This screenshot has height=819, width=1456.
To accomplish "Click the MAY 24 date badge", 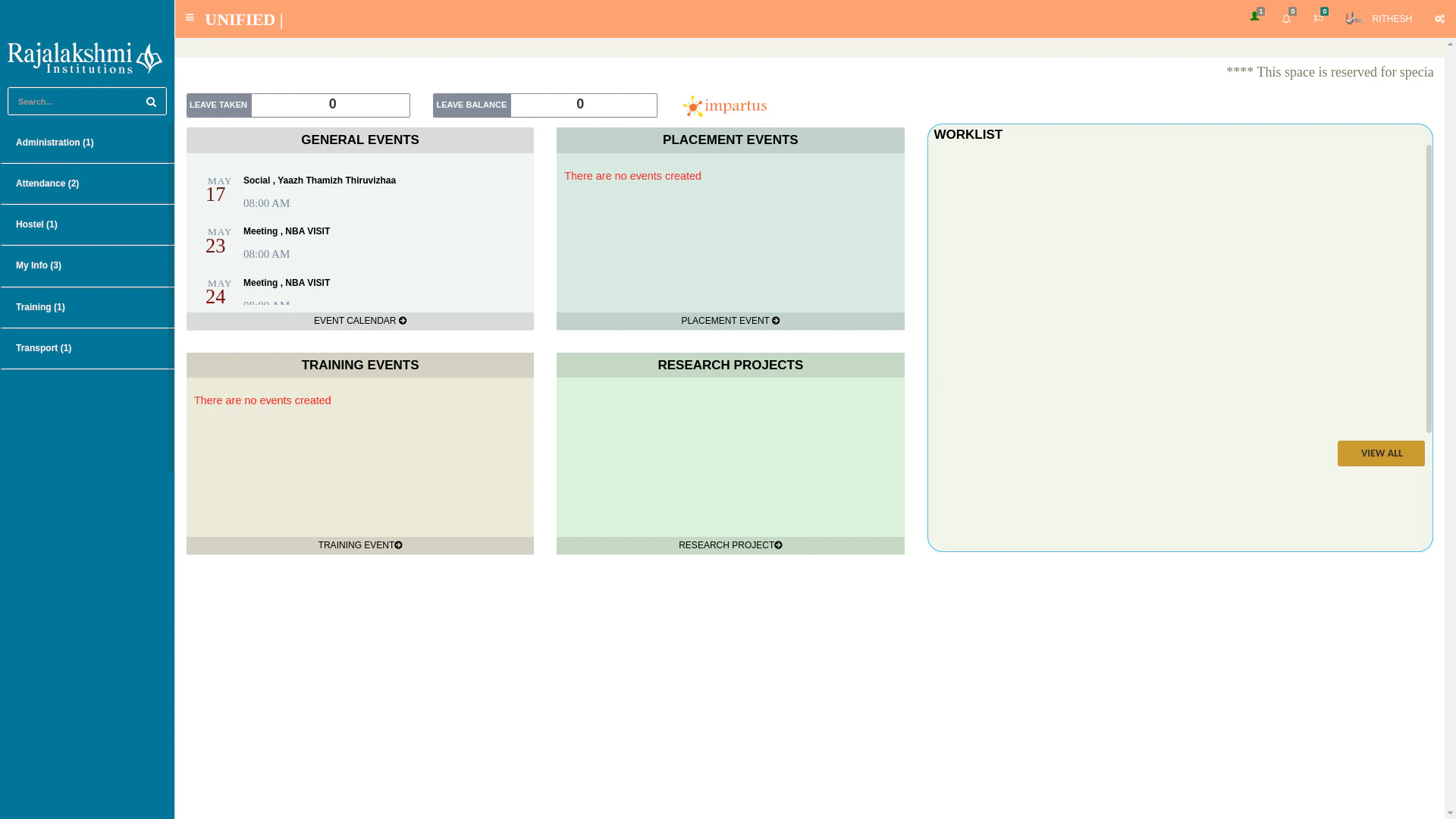I will pyautogui.click(x=218, y=293).
